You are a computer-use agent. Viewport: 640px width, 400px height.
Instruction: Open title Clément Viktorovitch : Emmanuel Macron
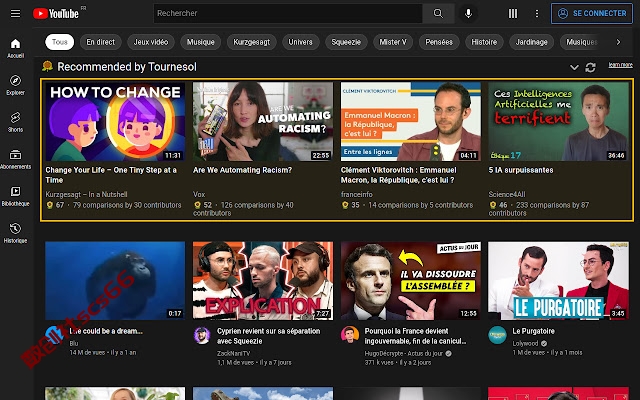click(x=399, y=175)
